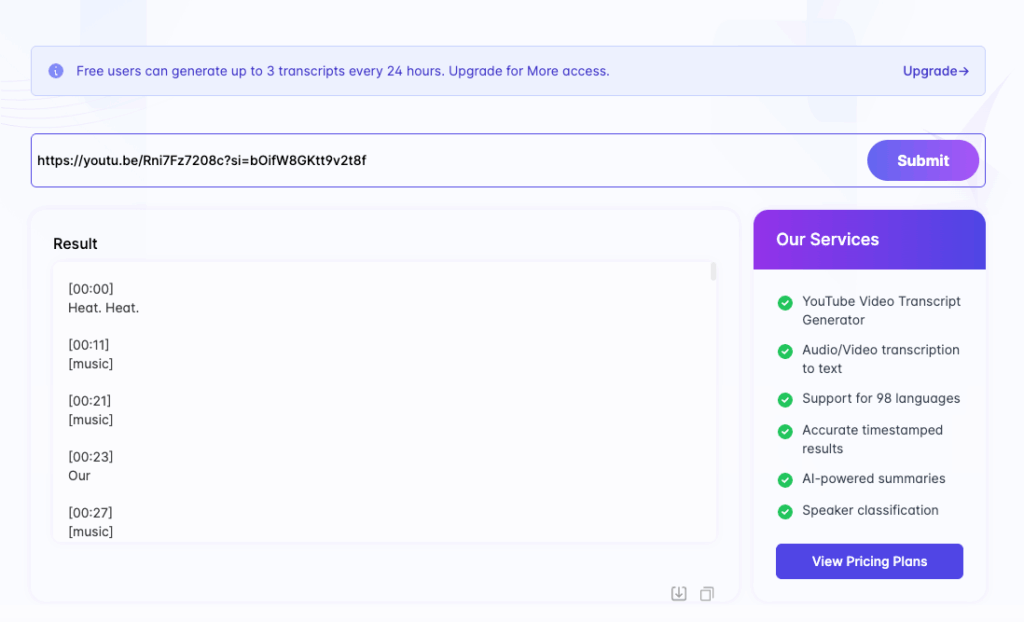Click checkmark beside AI-powered summaries

(785, 479)
